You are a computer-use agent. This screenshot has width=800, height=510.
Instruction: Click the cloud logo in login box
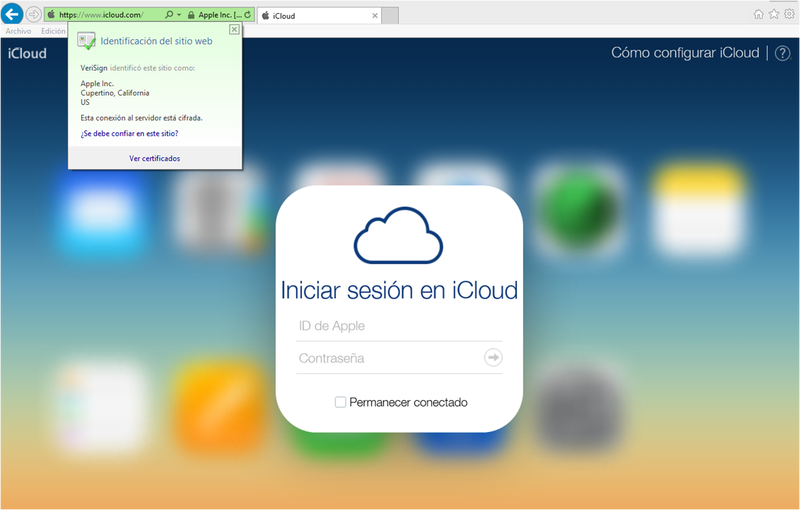(x=398, y=235)
